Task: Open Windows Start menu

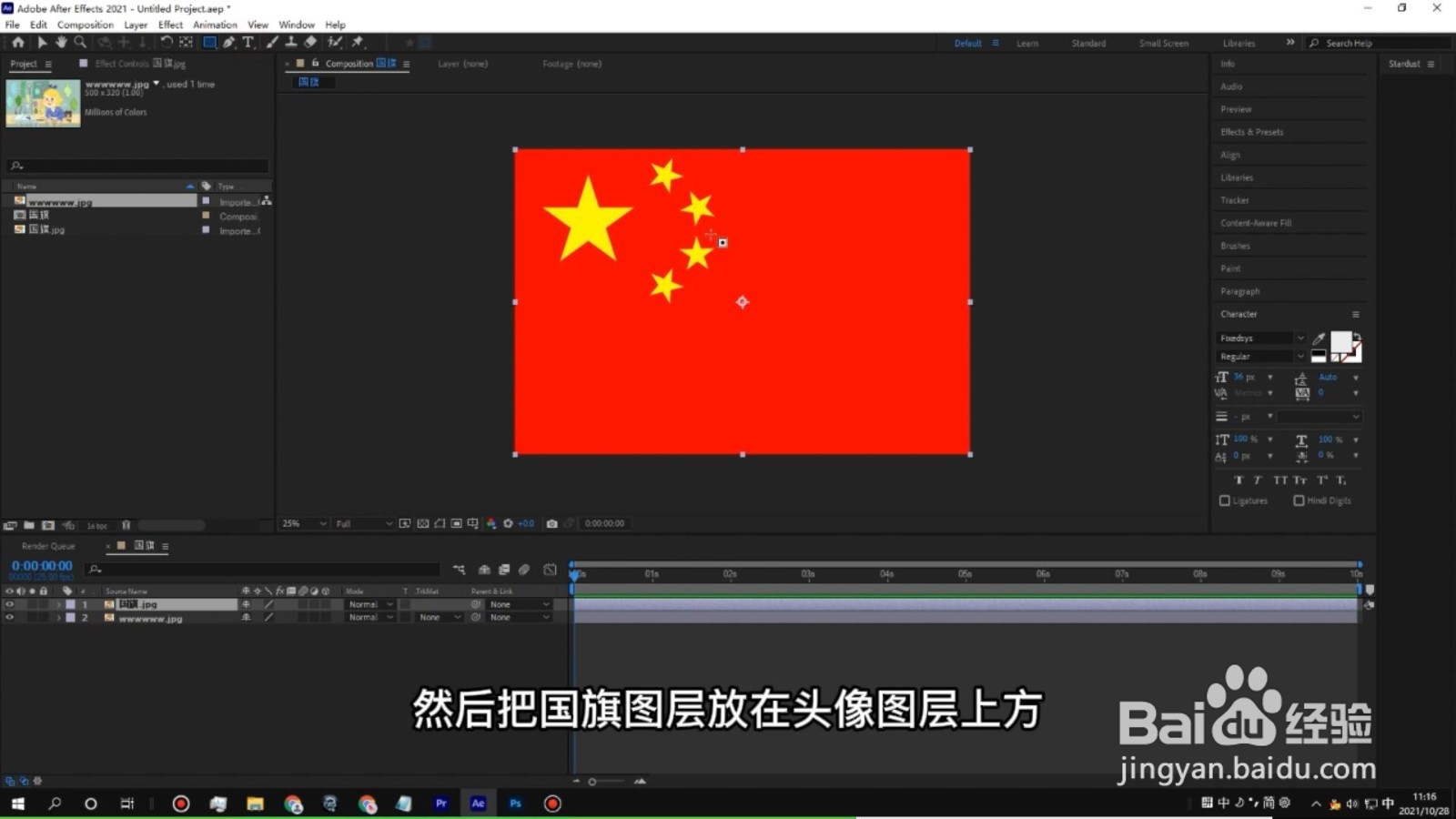Action: pos(17,804)
